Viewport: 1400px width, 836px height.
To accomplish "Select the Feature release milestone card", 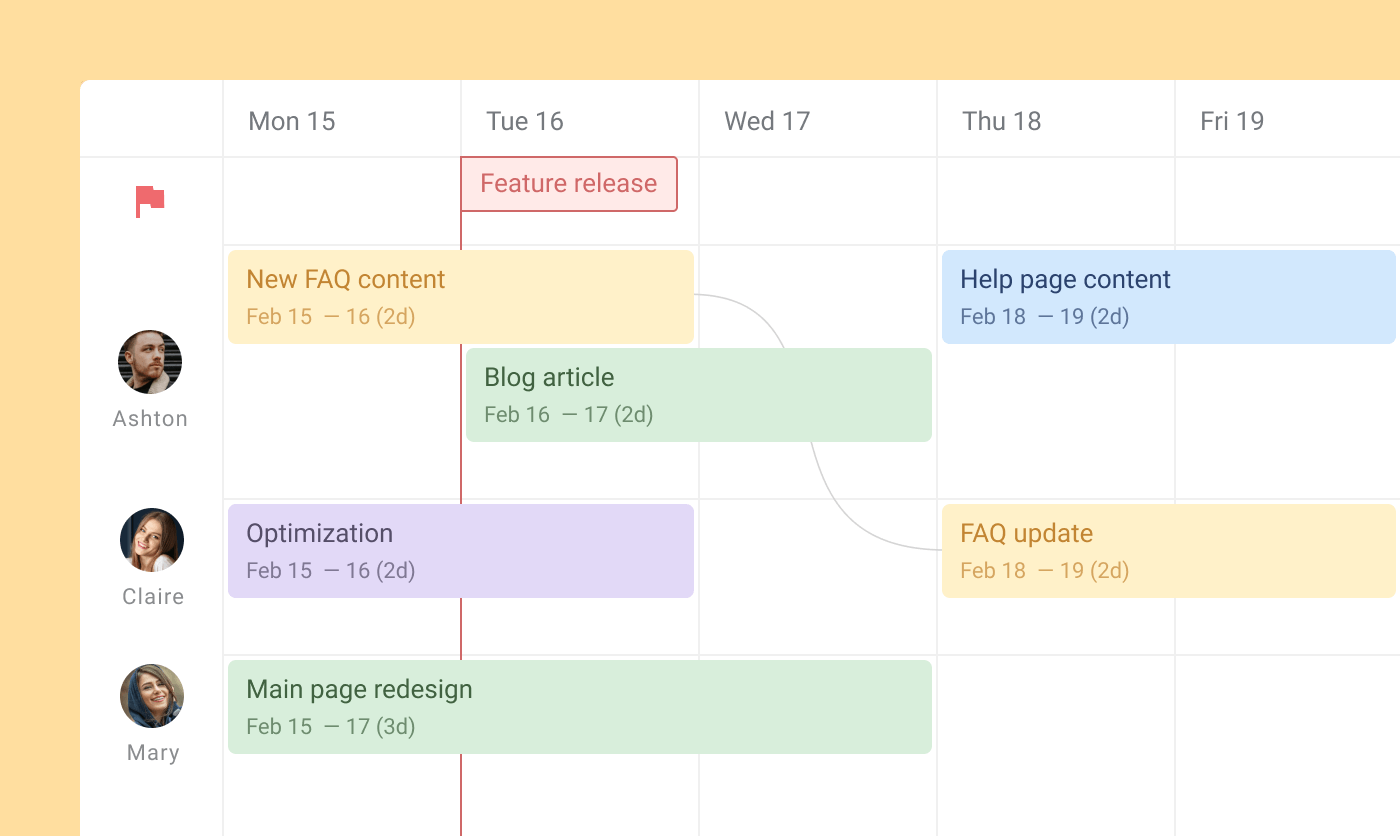I will coord(568,184).
